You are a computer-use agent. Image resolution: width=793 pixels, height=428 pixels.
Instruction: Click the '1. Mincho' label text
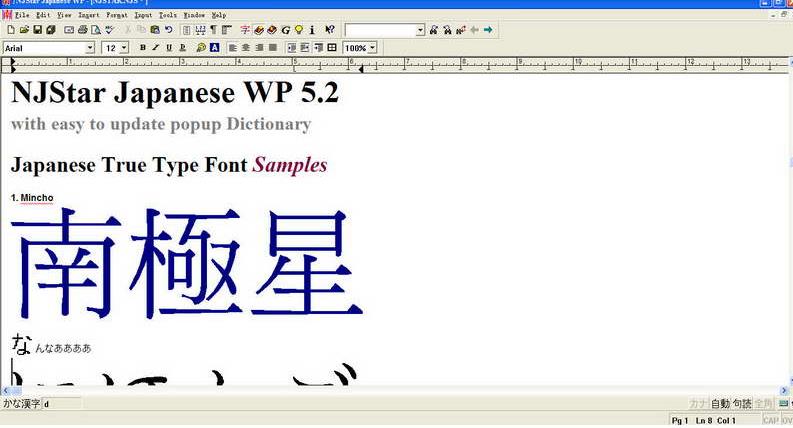(x=32, y=198)
